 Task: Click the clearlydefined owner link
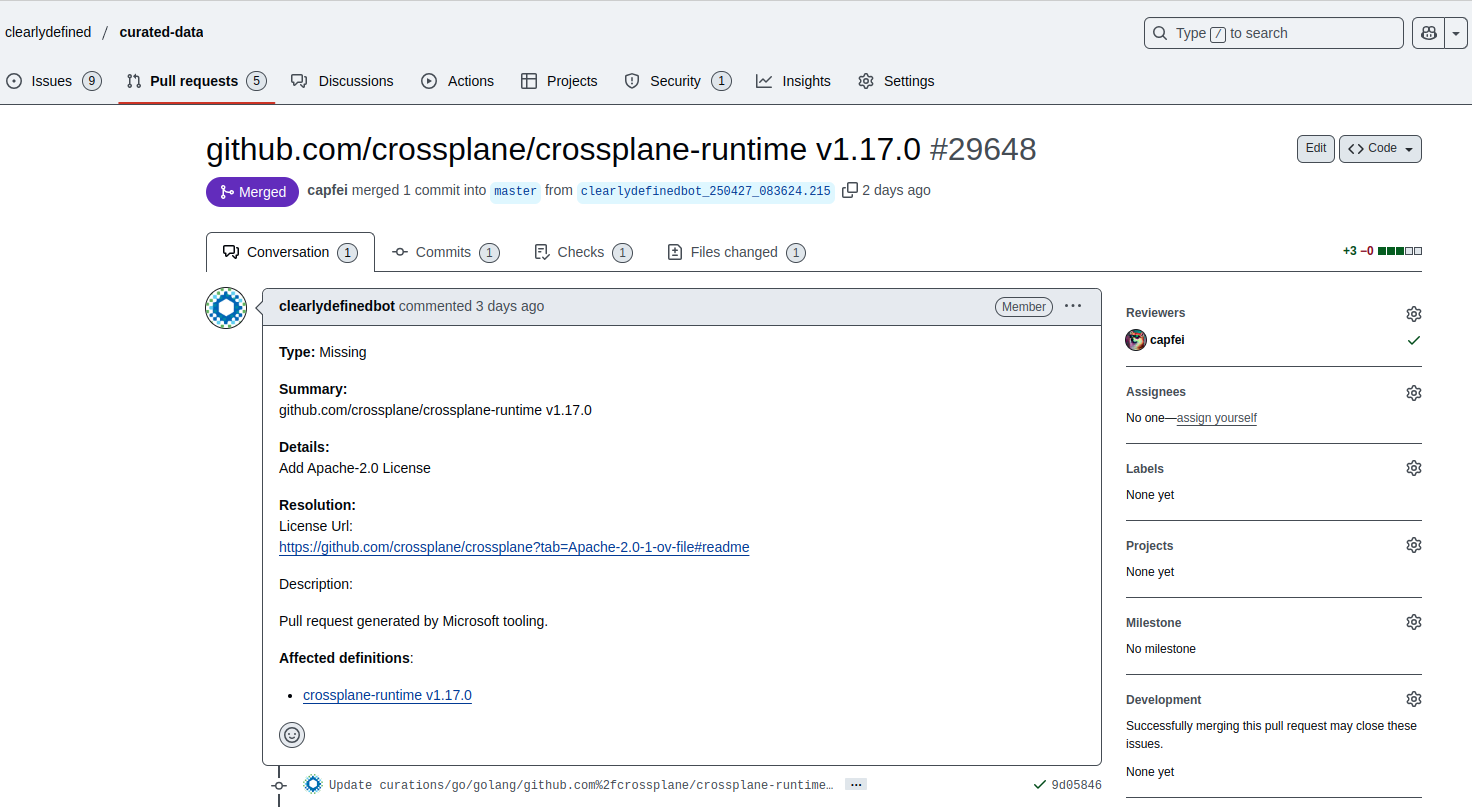click(48, 32)
